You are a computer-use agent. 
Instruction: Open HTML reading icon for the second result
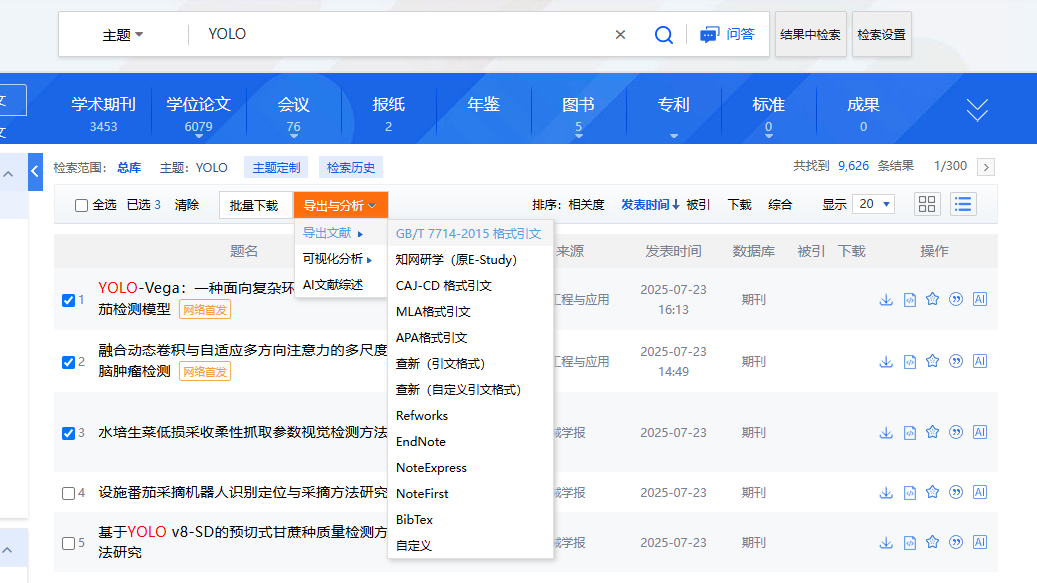909,362
